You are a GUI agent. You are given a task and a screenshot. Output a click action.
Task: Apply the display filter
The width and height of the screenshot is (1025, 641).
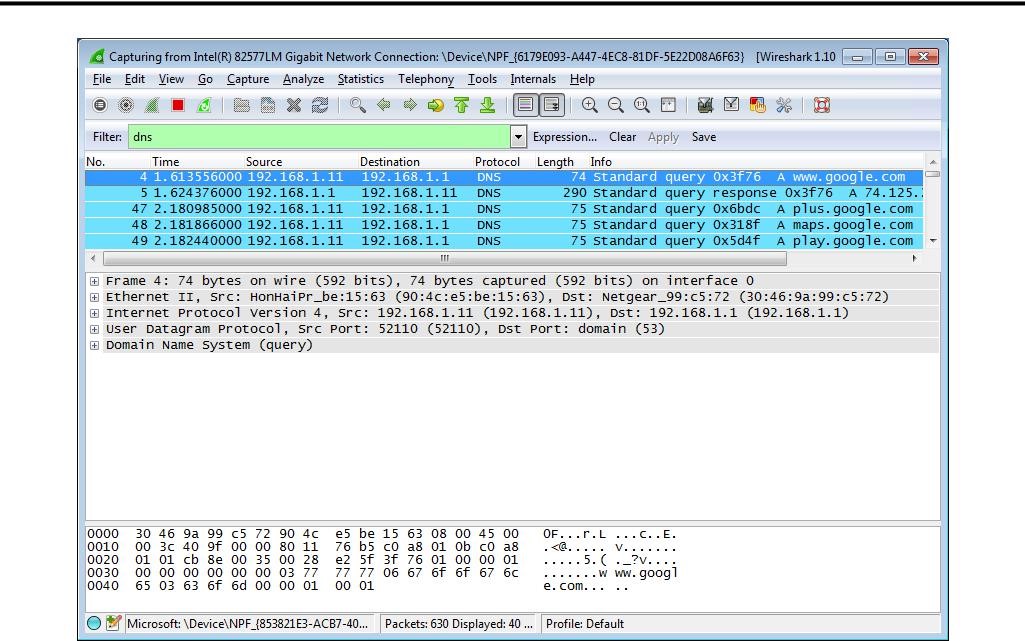(664, 137)
